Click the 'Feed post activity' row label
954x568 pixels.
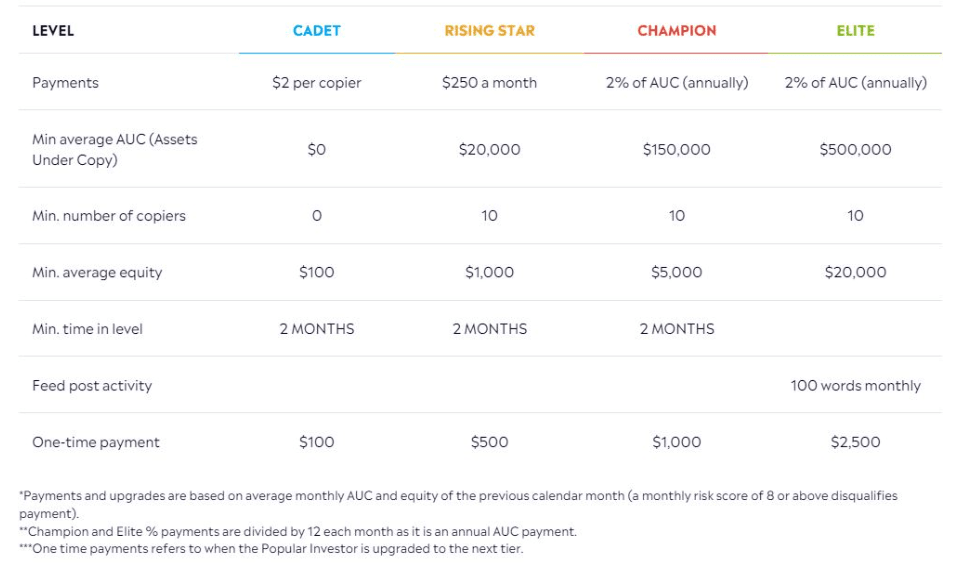92,386
